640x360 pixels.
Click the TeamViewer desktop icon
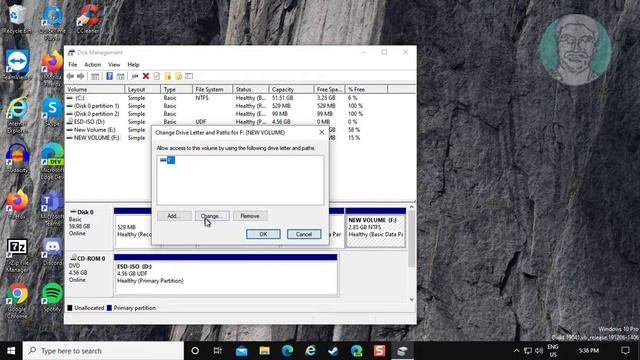click(17, 64)
